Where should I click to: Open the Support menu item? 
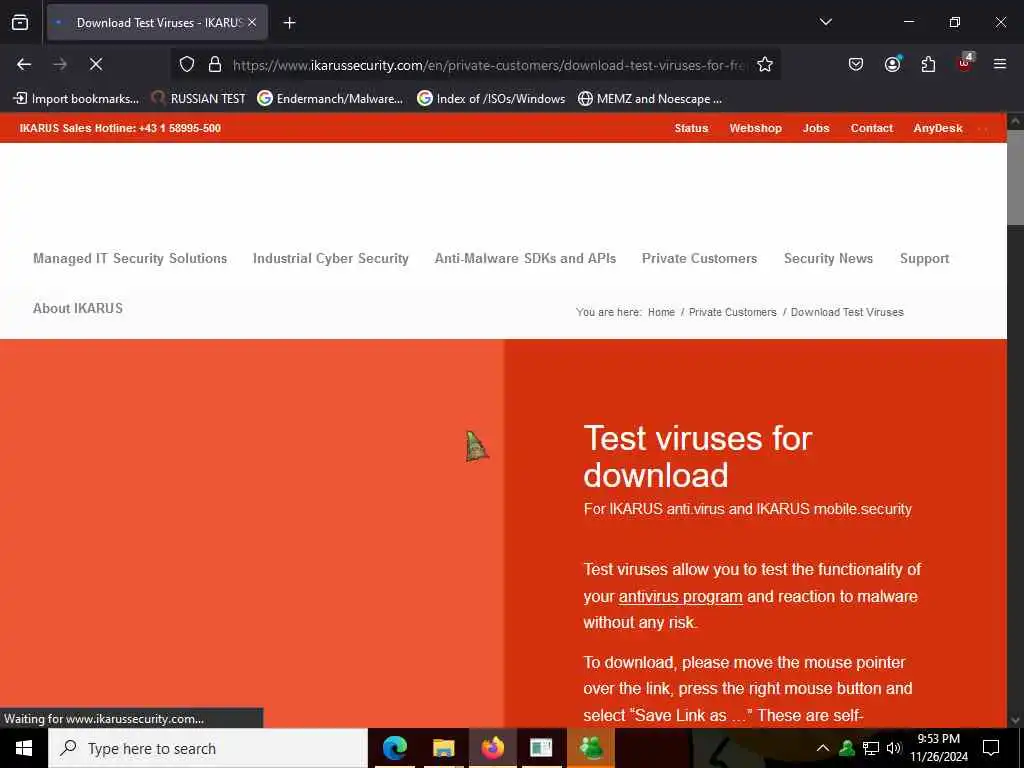[924, 259]
